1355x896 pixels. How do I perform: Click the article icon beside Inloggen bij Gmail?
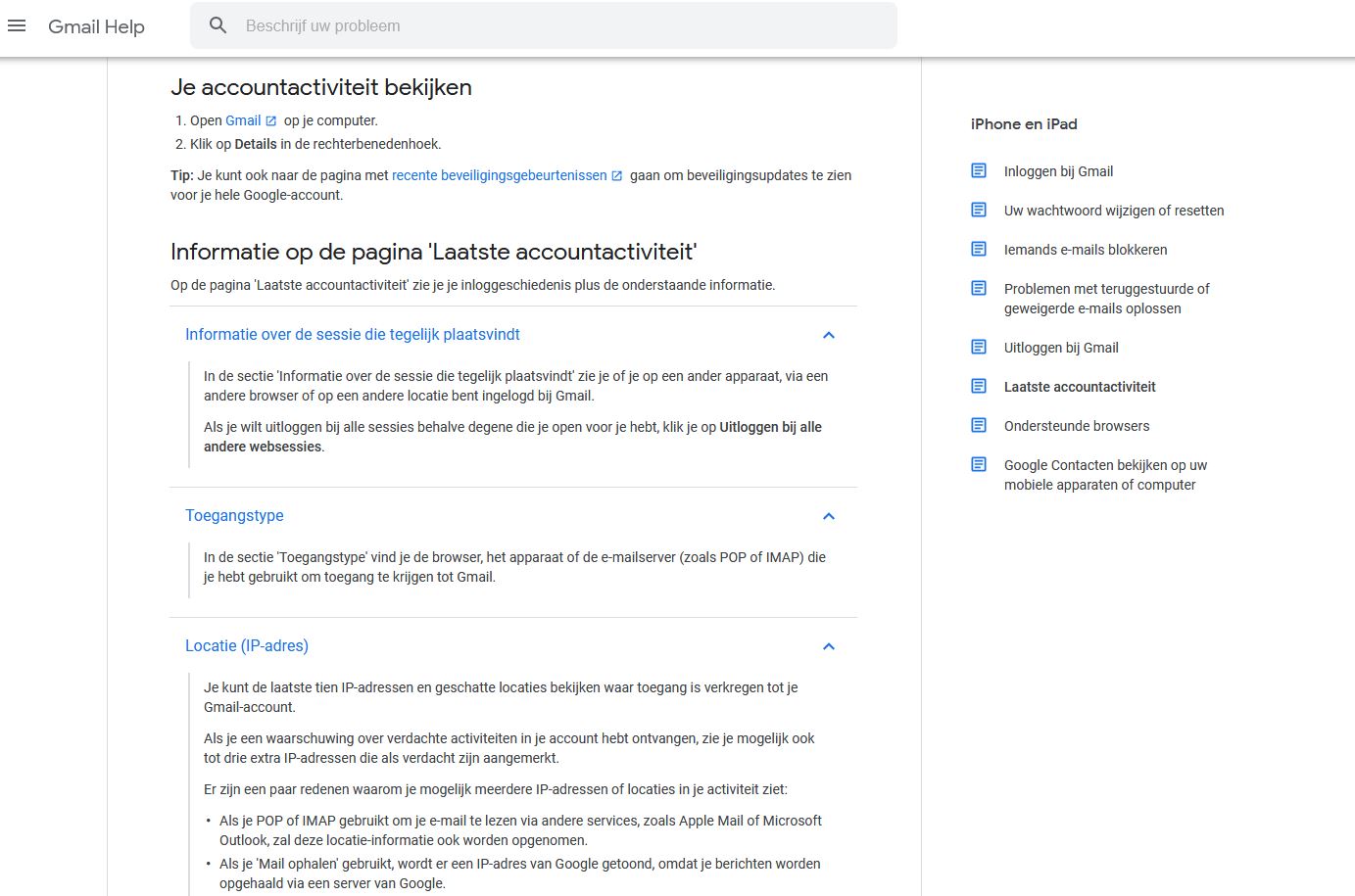[979, 170]
